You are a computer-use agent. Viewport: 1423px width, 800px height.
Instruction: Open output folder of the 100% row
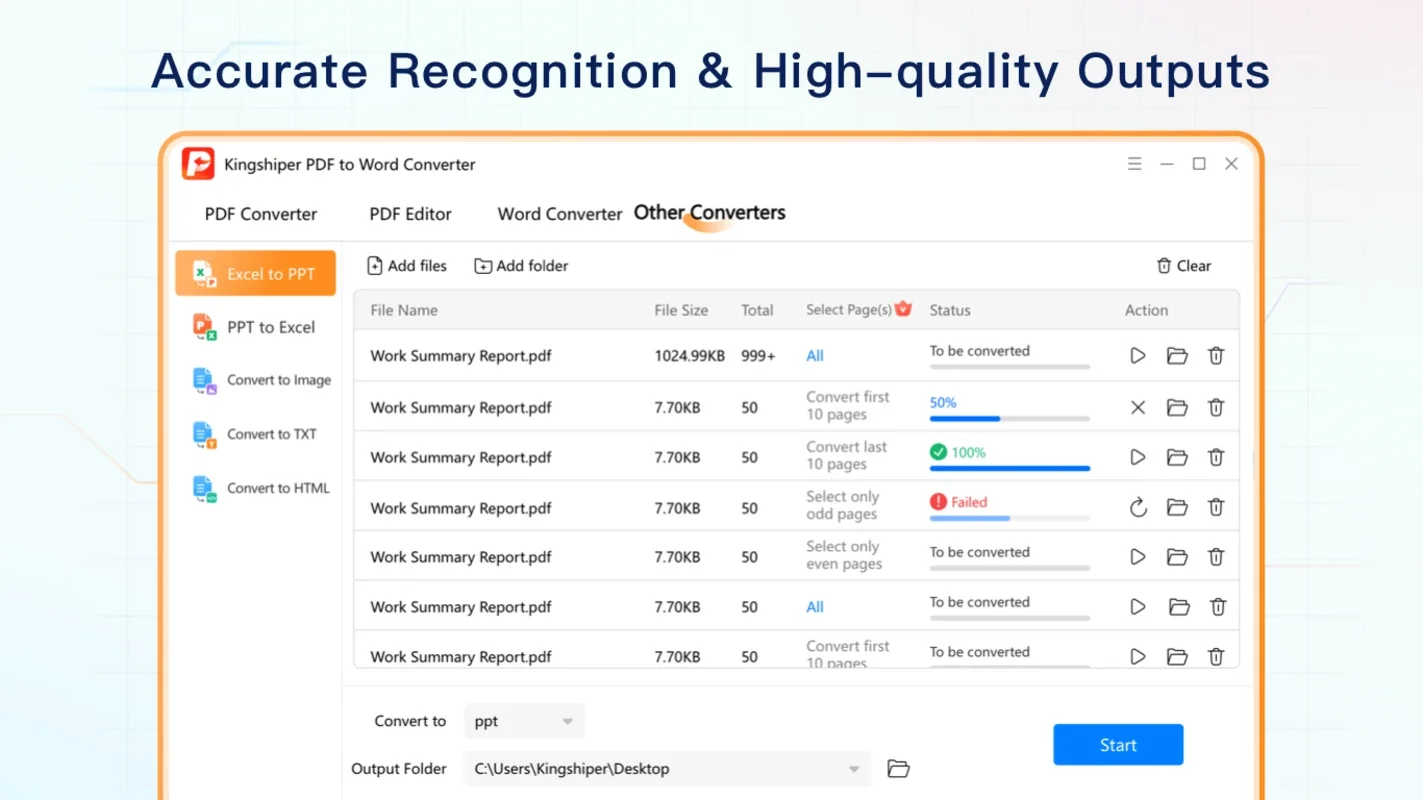tap(1177, 457)
